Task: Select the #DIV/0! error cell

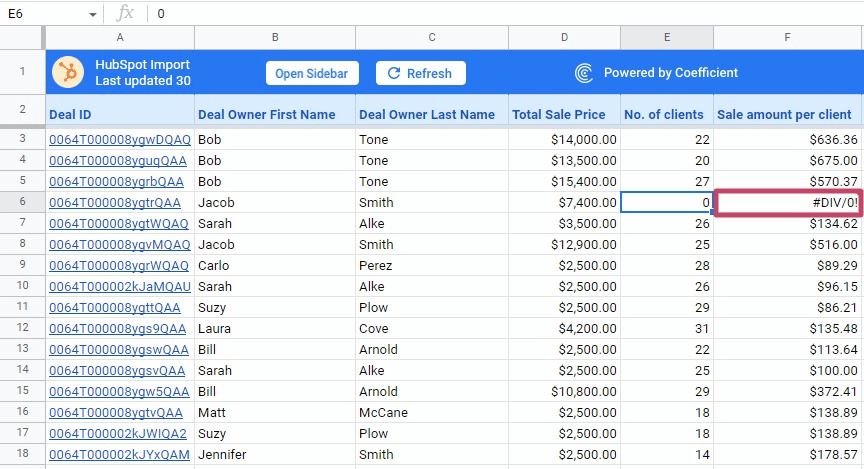Action: [788, 203]
